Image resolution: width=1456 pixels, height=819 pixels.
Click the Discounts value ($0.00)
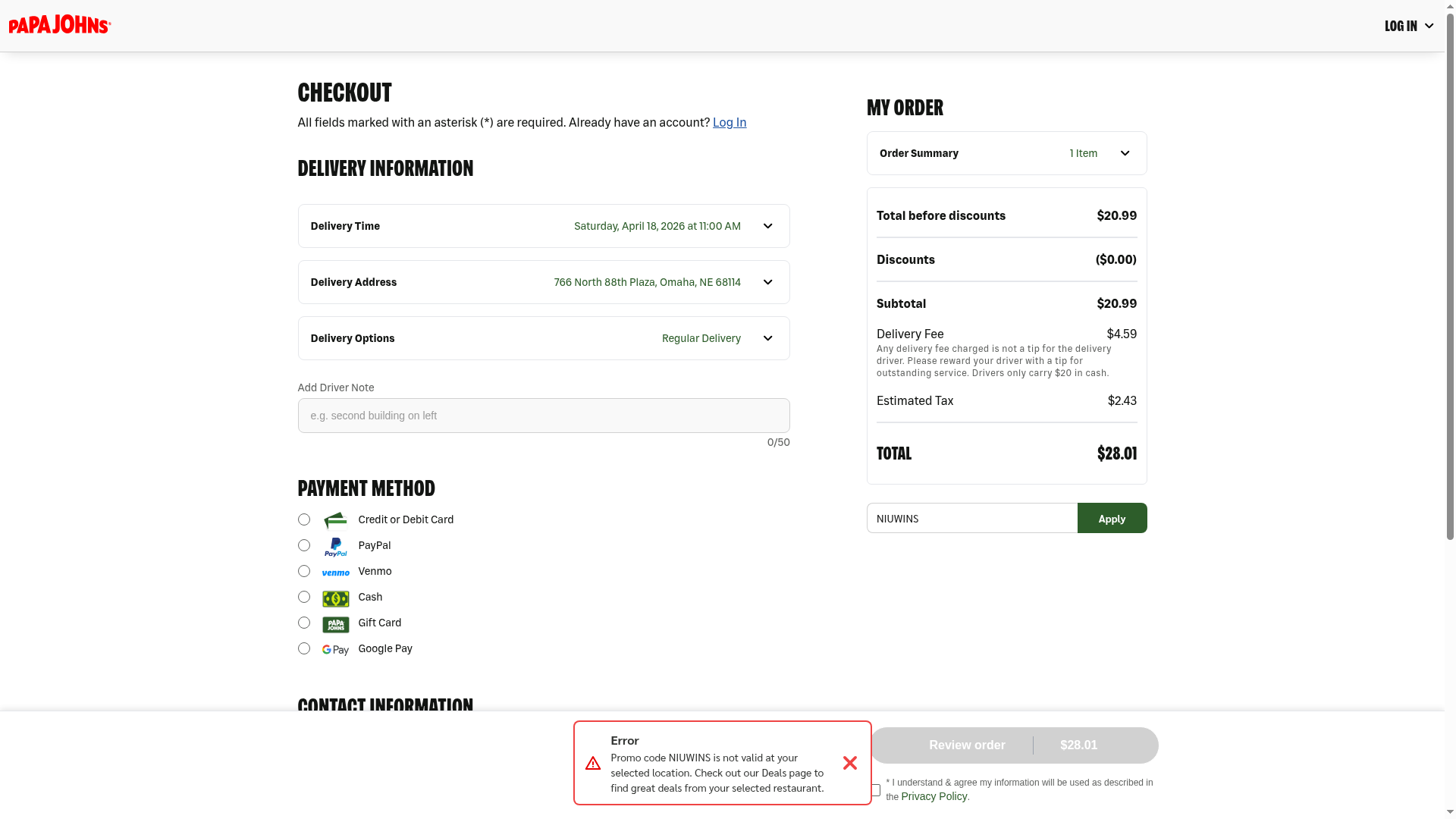click(x=1116, y=259)
